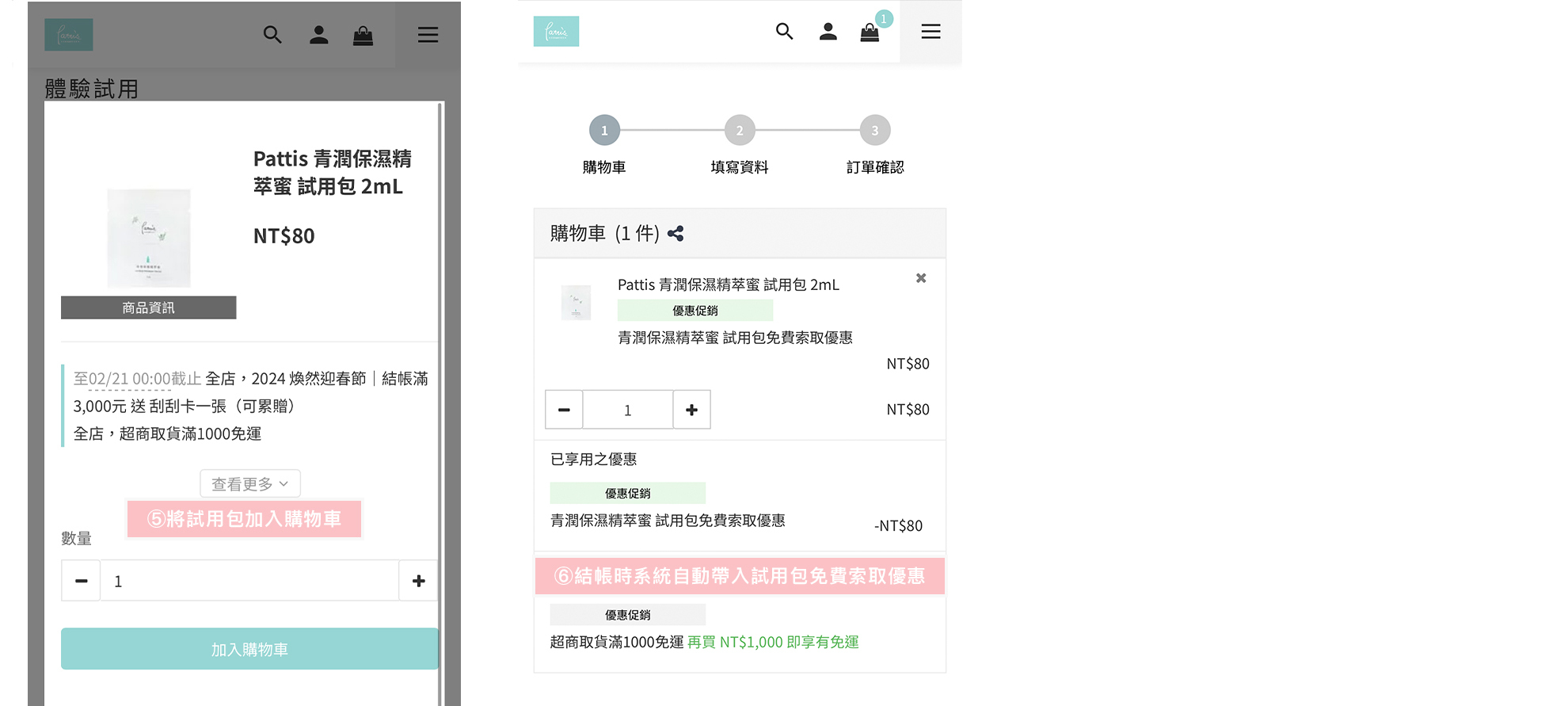This screenshot has width=1568, height=706.
Task: Go to checkout step 3 訂單確認
Action: [874, 131]
